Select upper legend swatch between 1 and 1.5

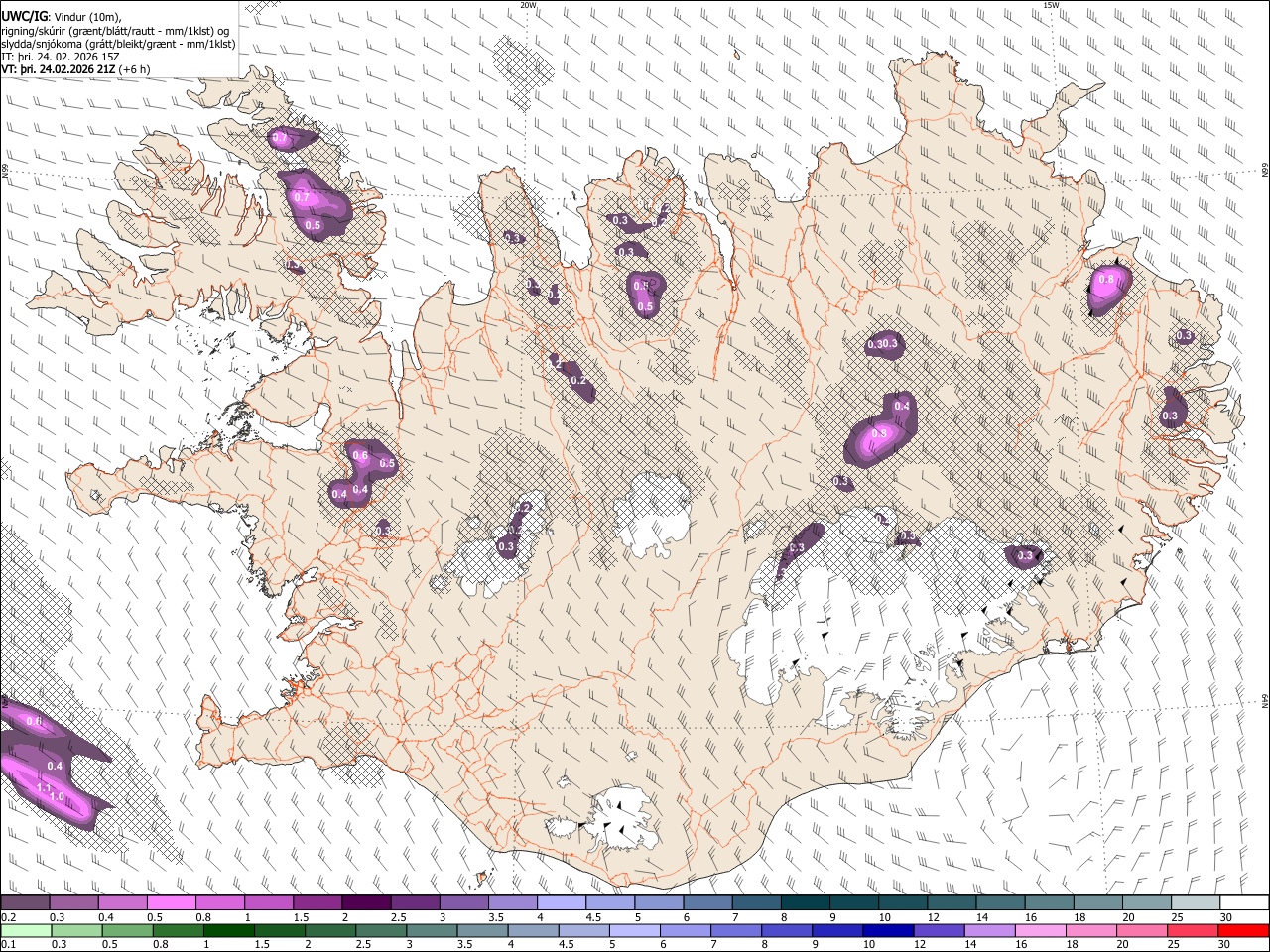coord(269,902)
